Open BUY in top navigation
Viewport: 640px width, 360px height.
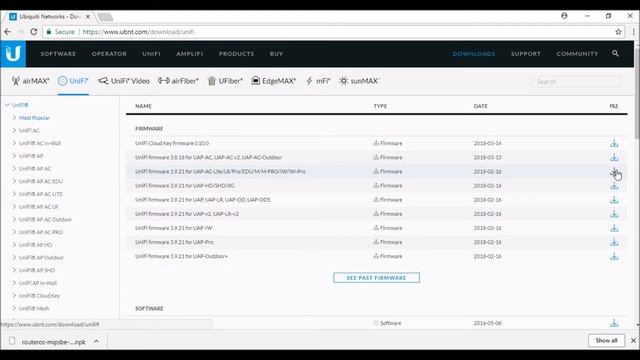coord(276,54)
